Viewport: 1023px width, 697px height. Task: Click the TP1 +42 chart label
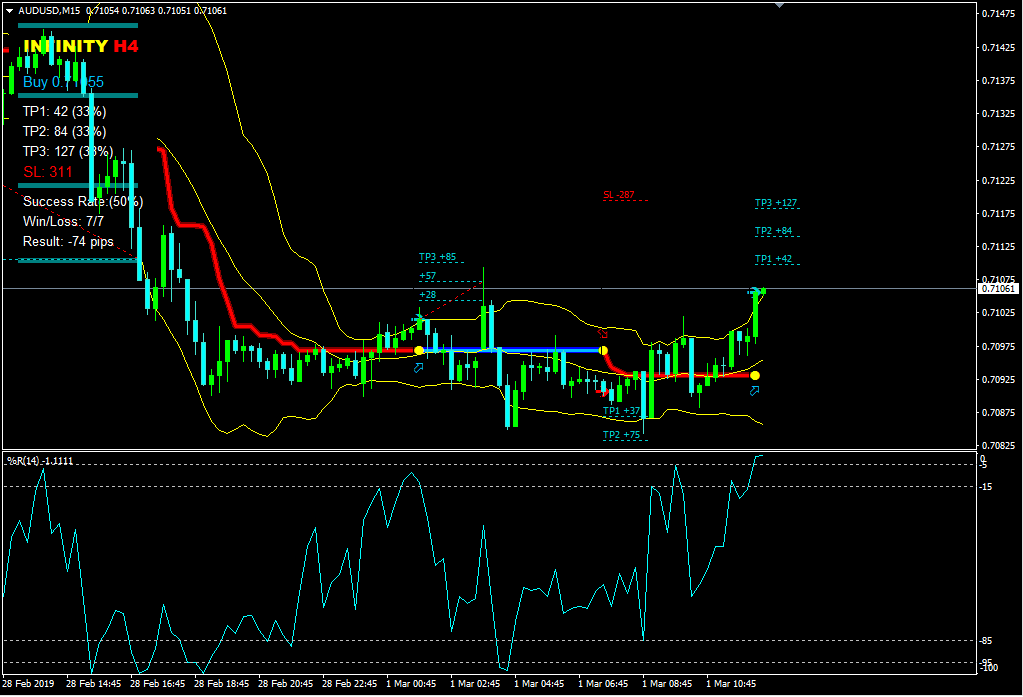click(x=773, y=259)
